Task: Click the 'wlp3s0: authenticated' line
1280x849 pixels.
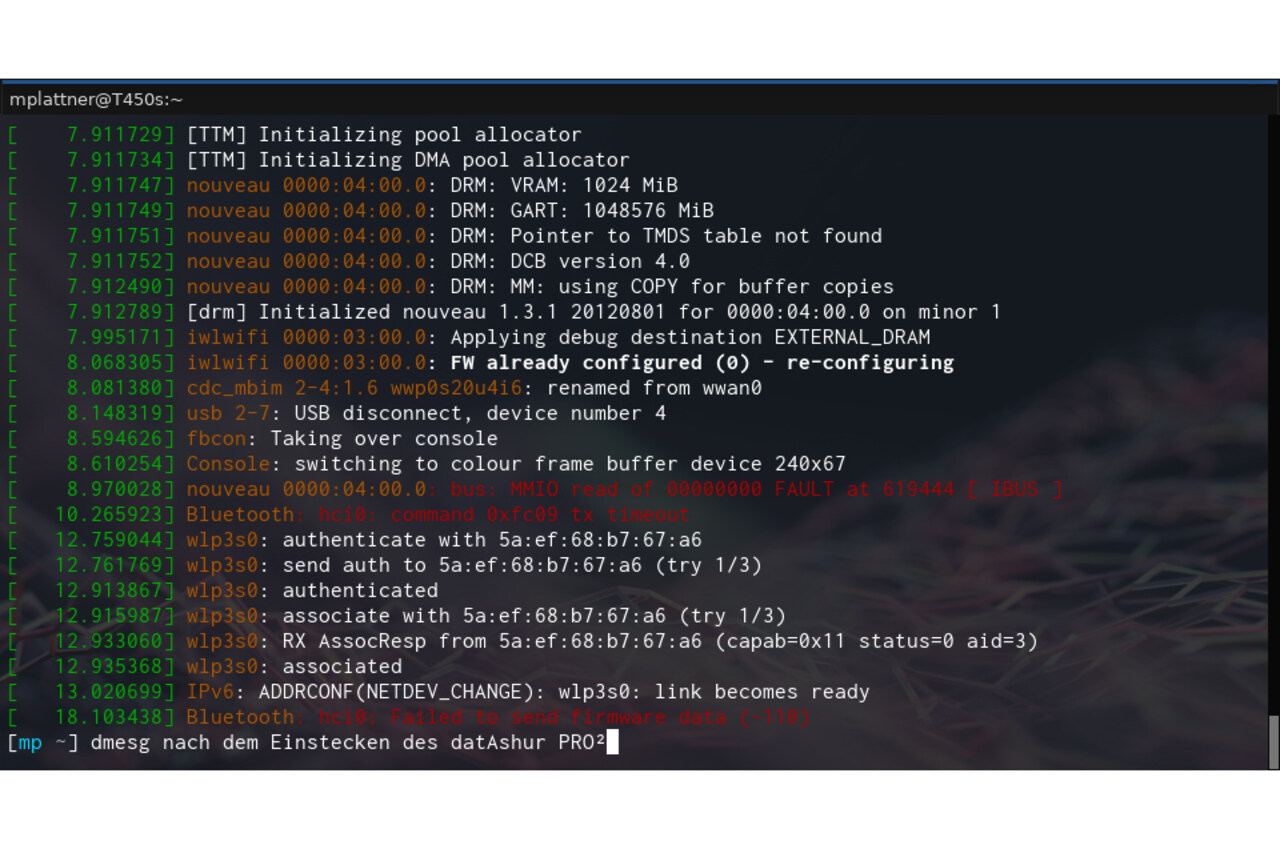Action: [x=312, y=590]
